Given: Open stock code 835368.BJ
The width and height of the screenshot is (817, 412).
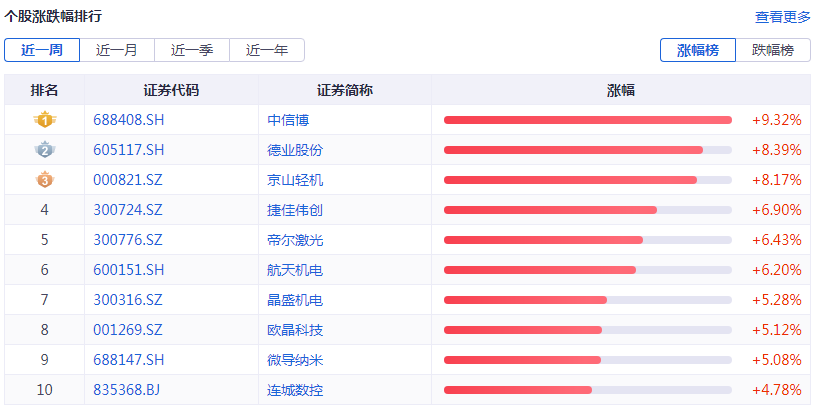Looking at the screenshot, I should [126, 390].
